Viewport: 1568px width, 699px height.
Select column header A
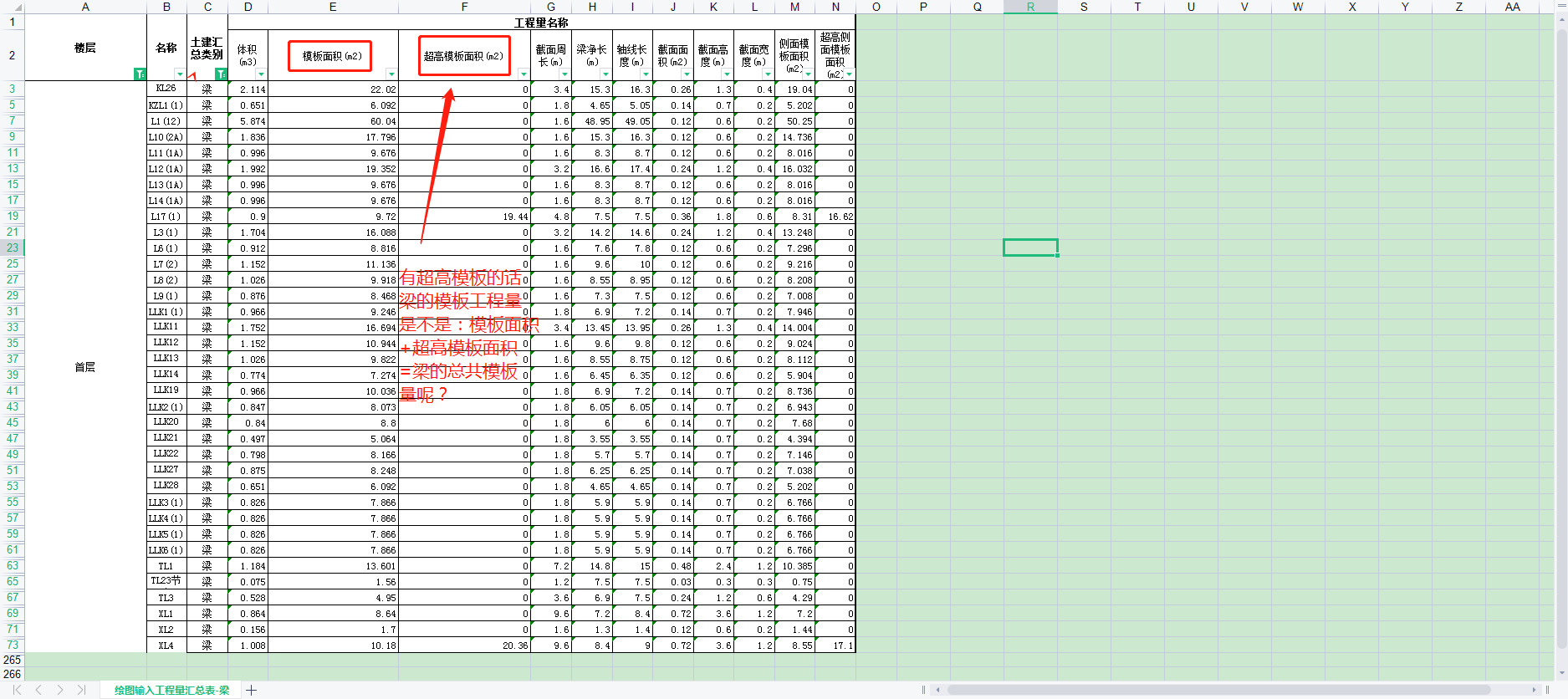(x=85, y=7)
